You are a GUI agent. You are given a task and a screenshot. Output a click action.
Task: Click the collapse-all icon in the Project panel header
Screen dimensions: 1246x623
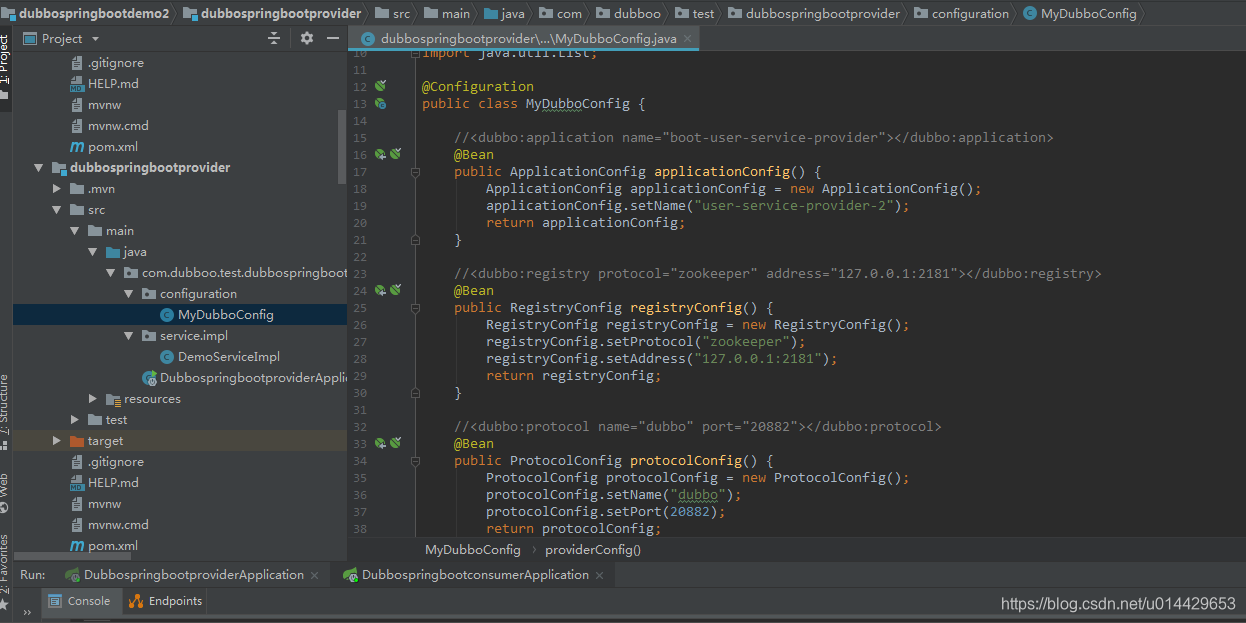(274, 38)
